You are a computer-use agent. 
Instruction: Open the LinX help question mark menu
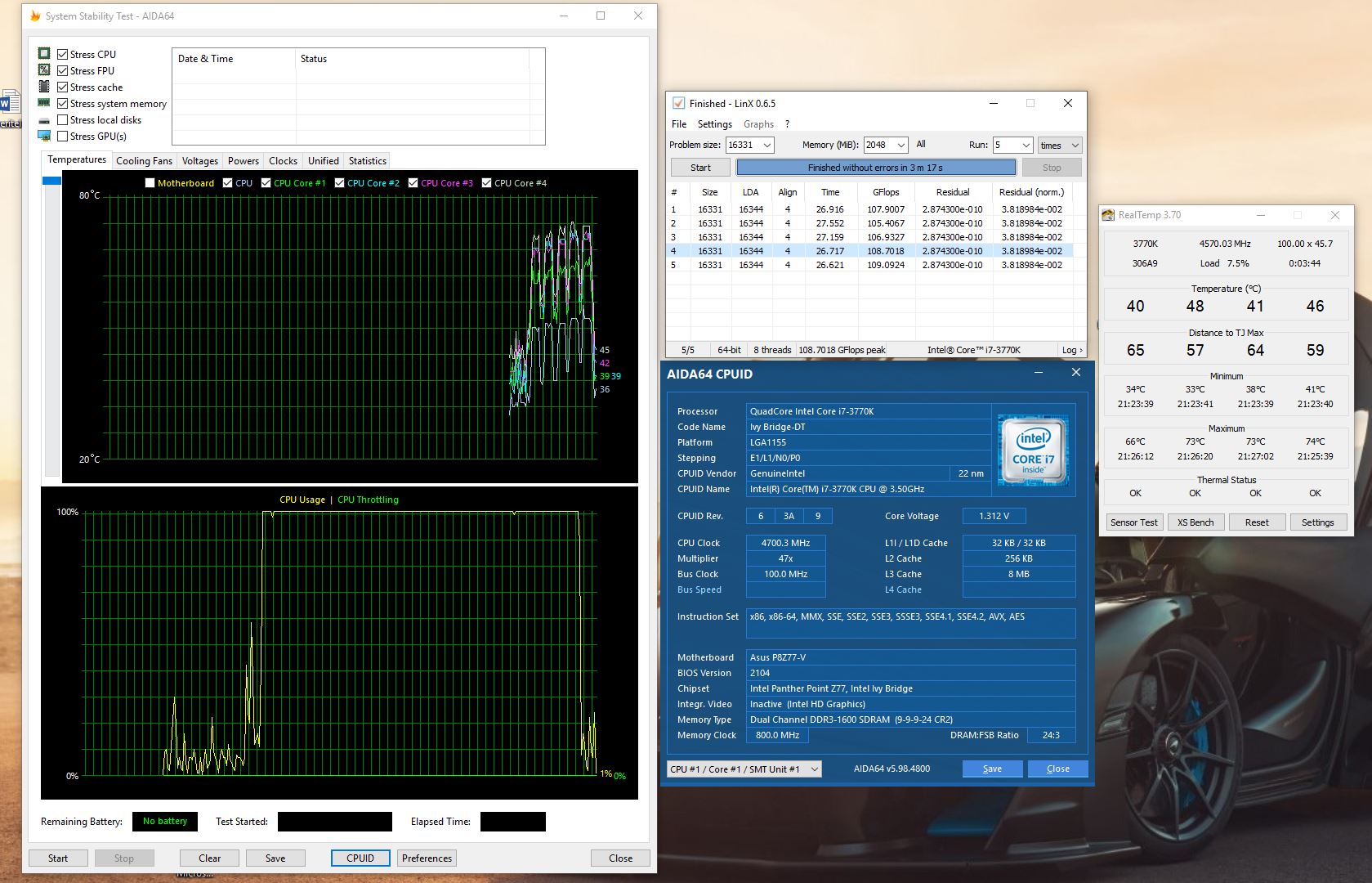pyautogui.click(x=787, y=124)
